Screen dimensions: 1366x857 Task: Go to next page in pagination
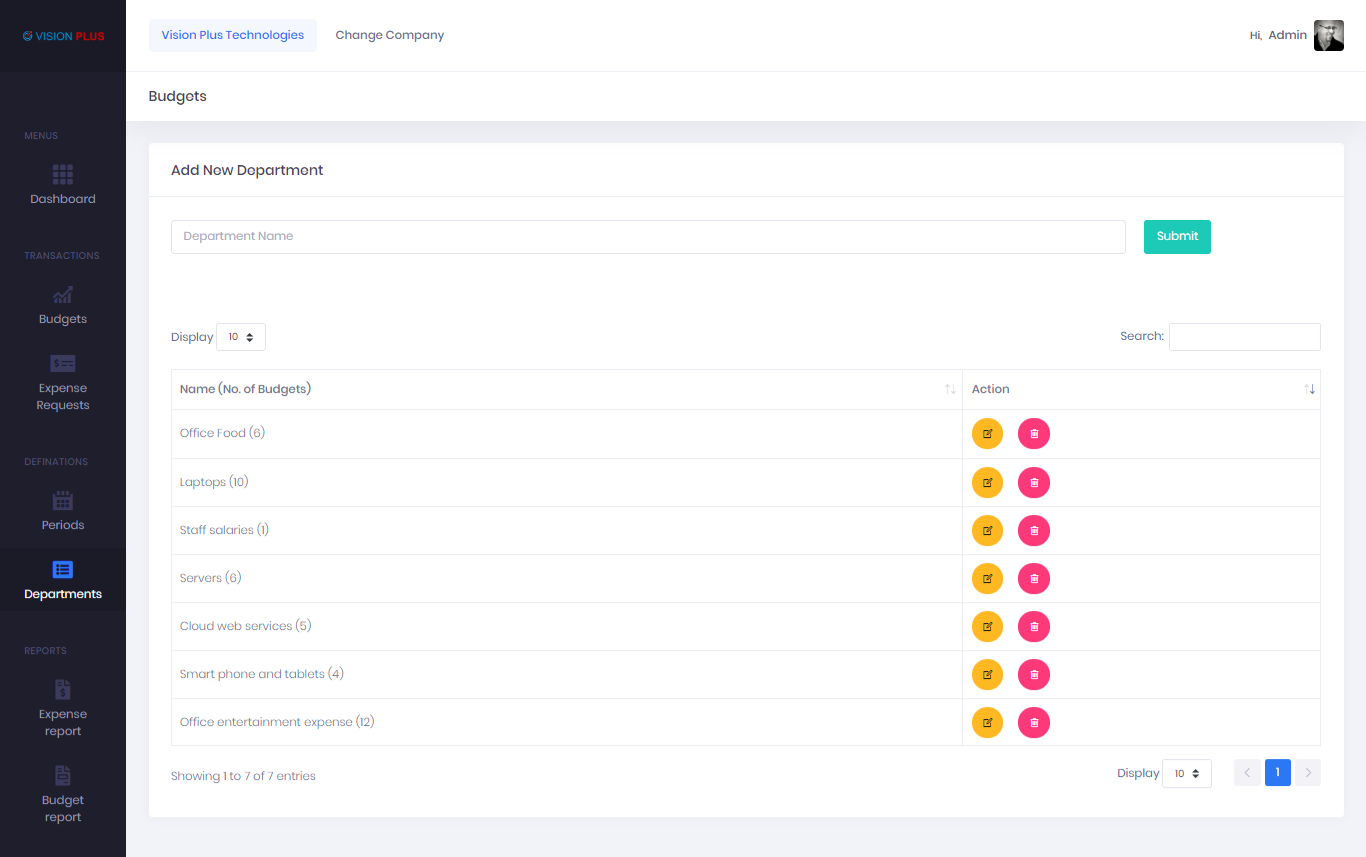point(1307,773)
